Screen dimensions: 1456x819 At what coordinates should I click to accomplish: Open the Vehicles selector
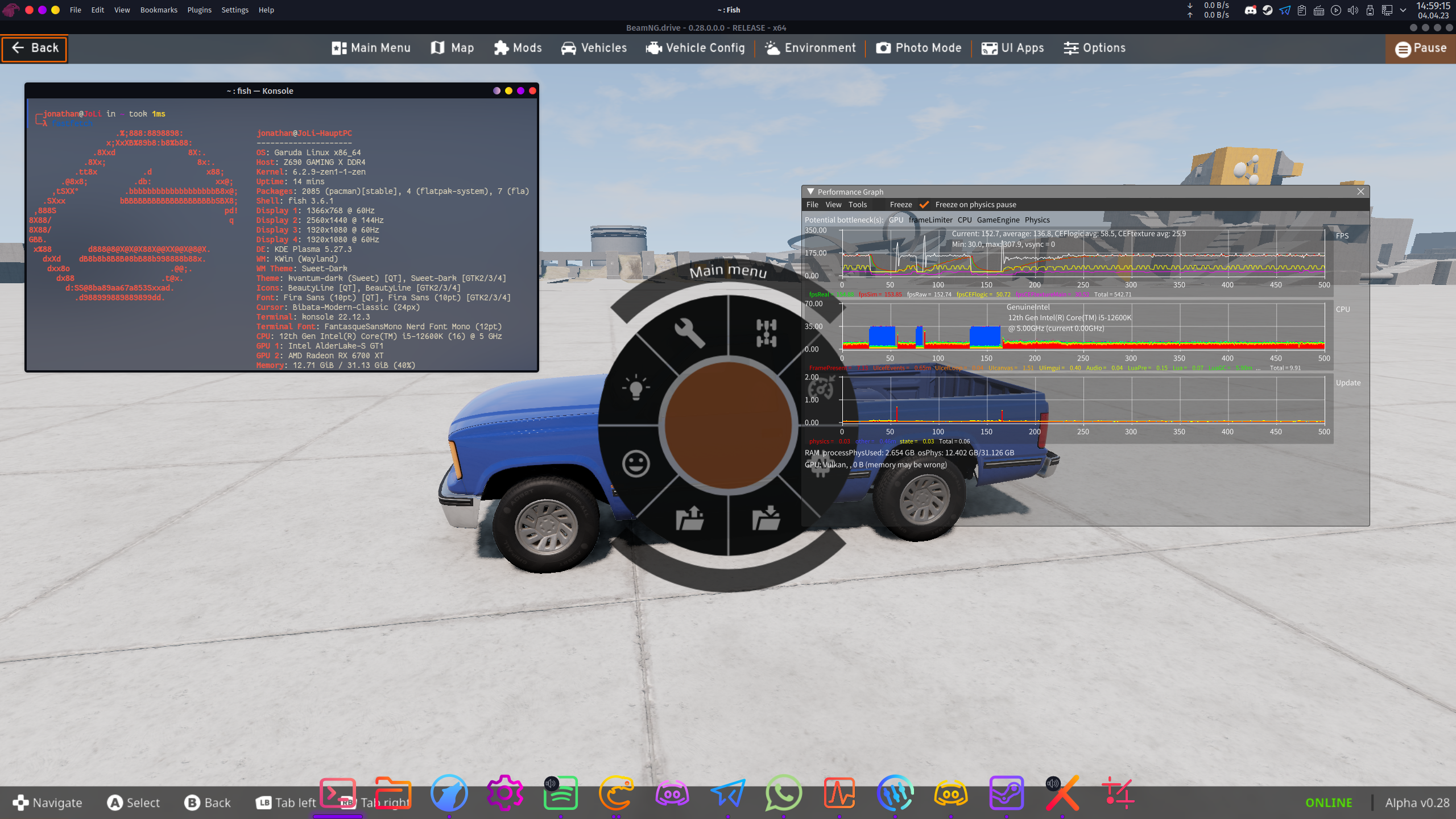point(594,48)
